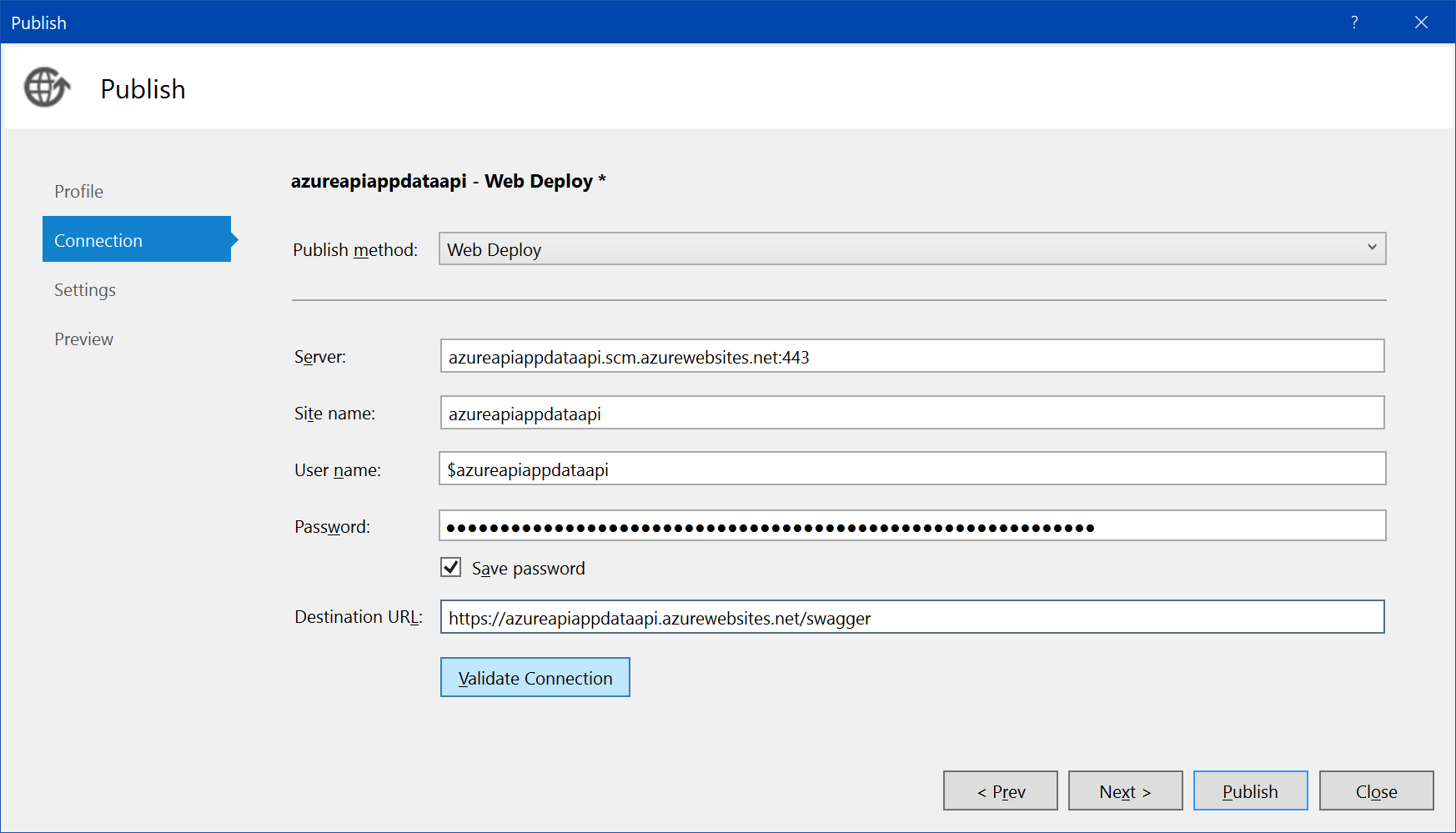Image resolution: width=1456 pixels, height=833 pixels.
Task: Open the Preview step
Action: (84, 339)
